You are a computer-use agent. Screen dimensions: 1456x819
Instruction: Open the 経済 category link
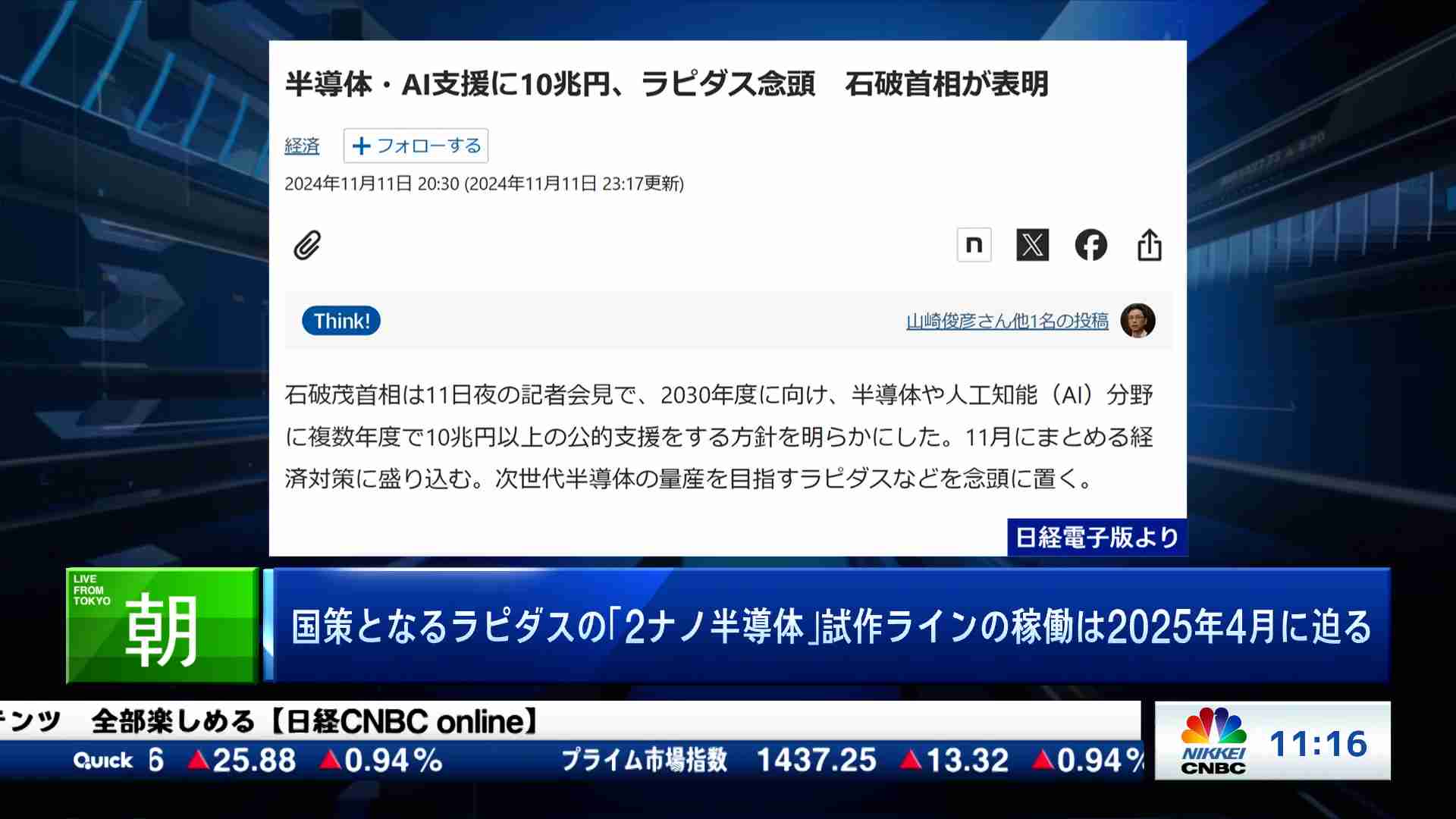302,146
